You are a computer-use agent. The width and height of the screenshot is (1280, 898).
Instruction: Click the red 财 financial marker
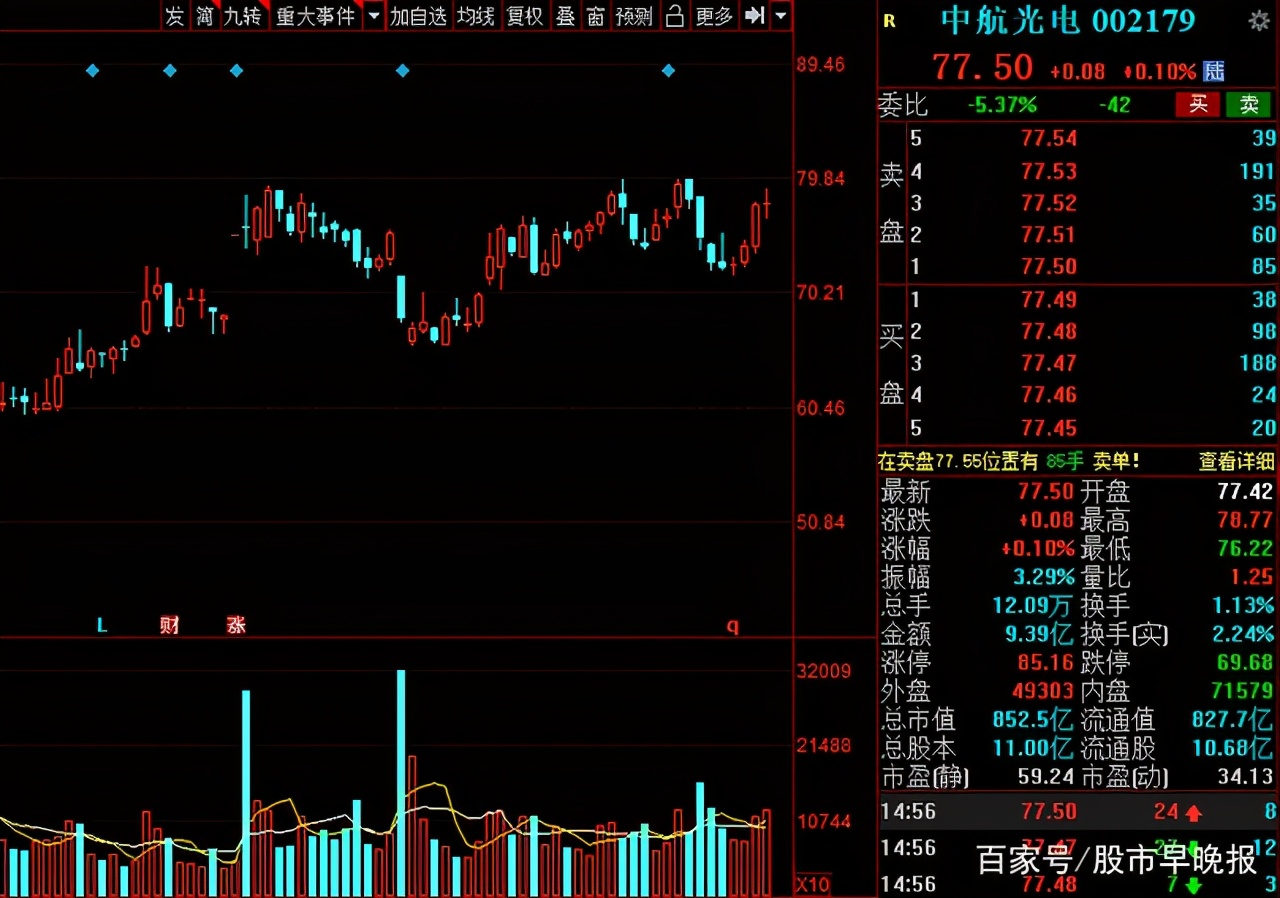coord(169,626)
